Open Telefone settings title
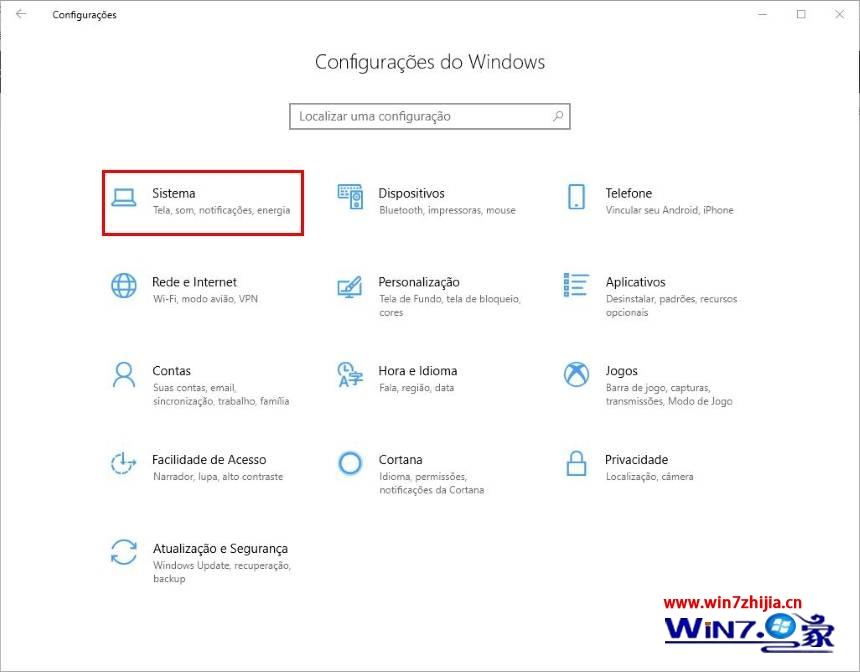 [629, 193]
